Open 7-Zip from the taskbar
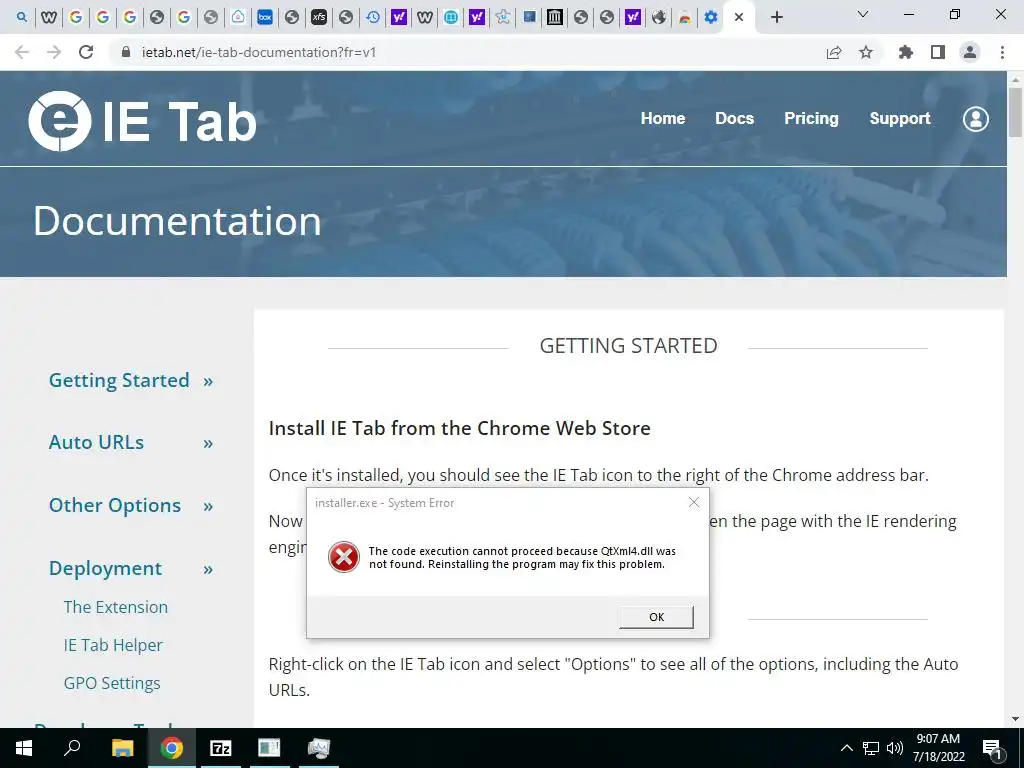Image resolution: width=1024 pixels, height=768 pixels. [221, 748]
